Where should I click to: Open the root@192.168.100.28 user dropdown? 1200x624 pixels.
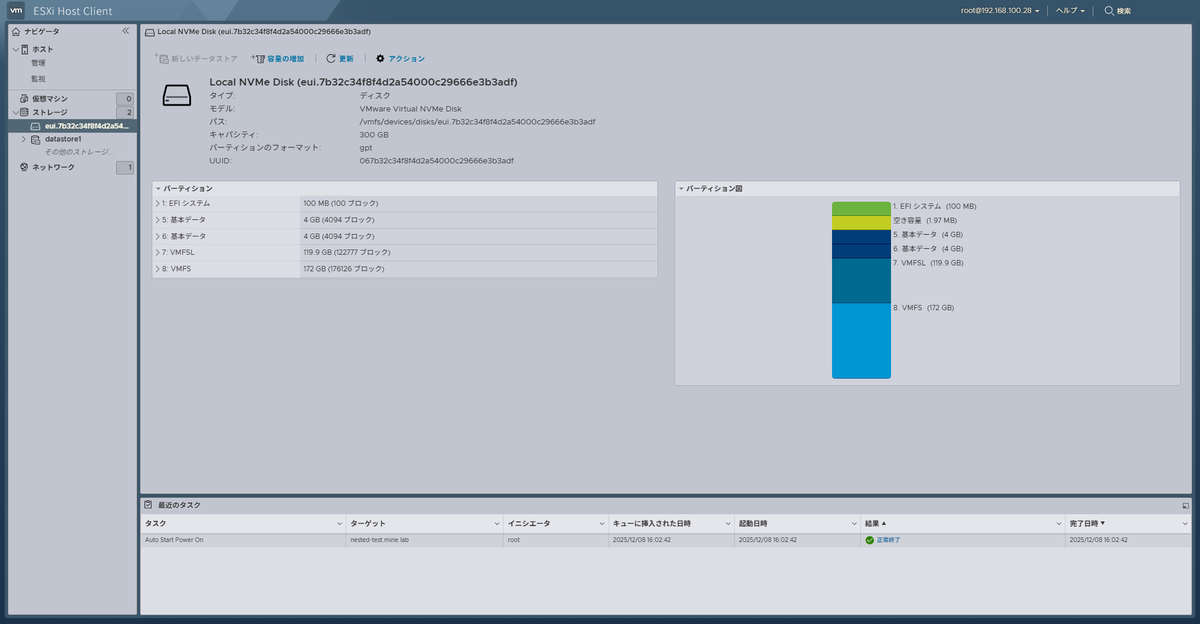point(1000,10)
